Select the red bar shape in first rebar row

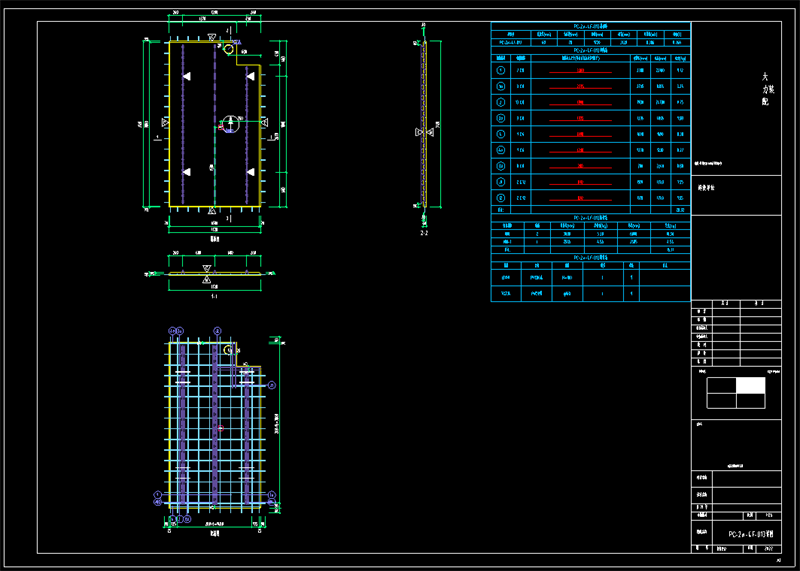pyautogui.click(x=580, y=71)
